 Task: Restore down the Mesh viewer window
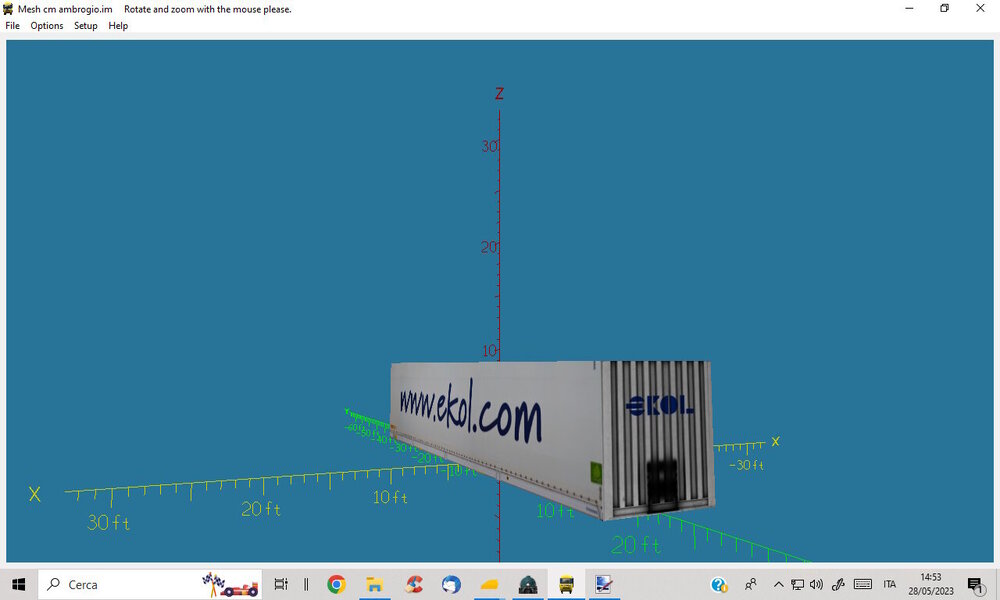(945, 8)
